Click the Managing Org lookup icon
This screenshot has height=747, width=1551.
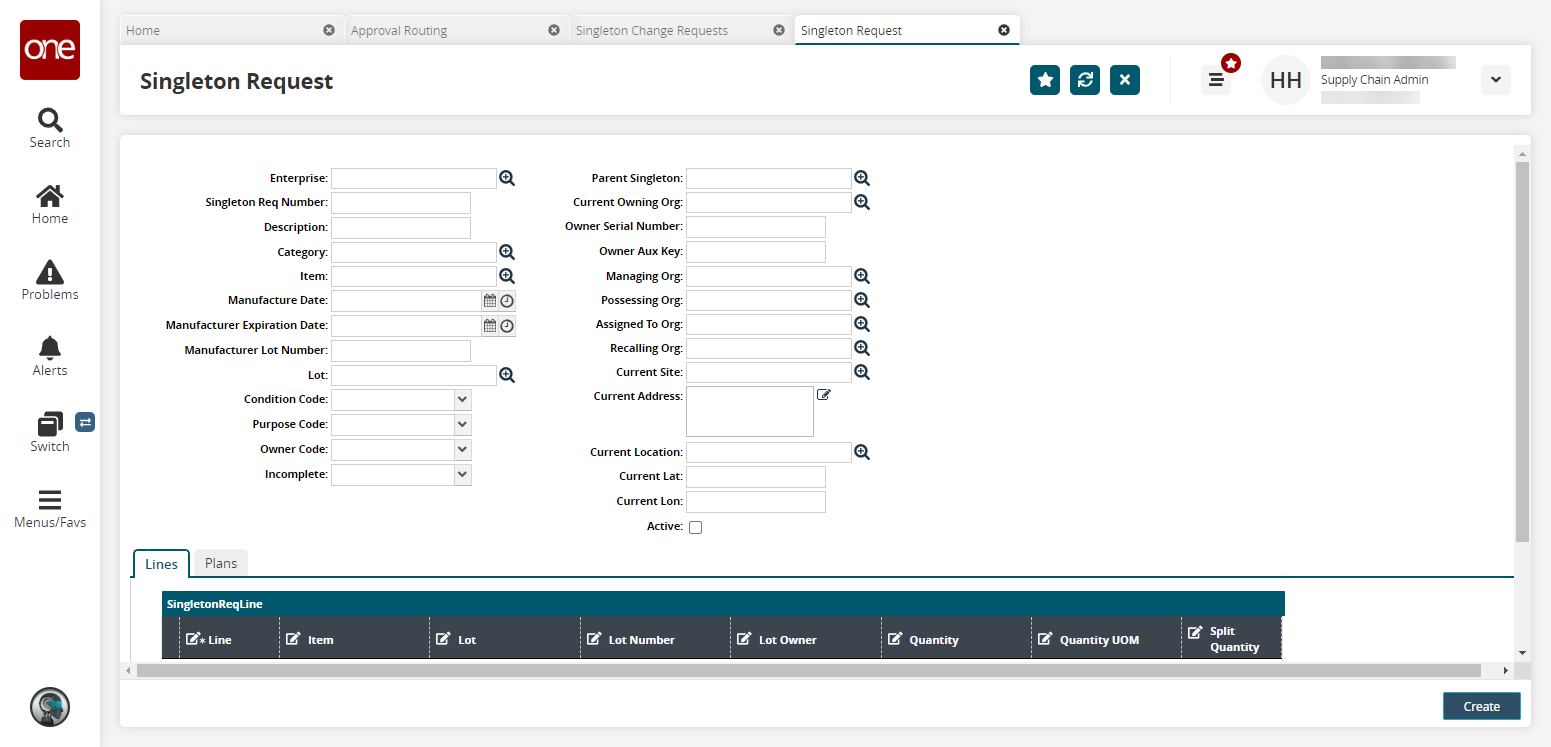(862, 276)
